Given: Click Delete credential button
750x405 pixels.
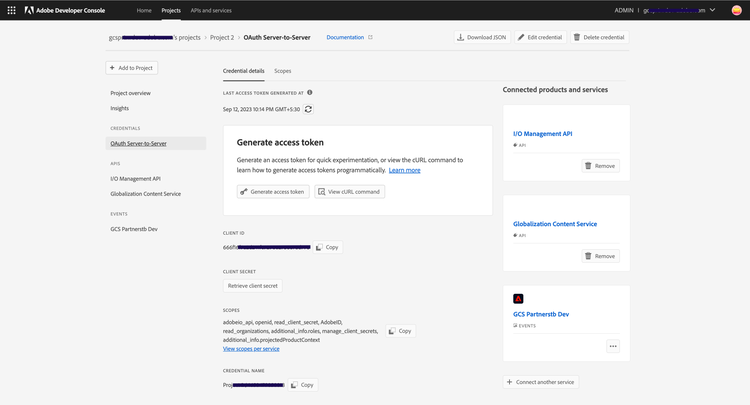Looking at the screenshot, I should tap(599, 37).
